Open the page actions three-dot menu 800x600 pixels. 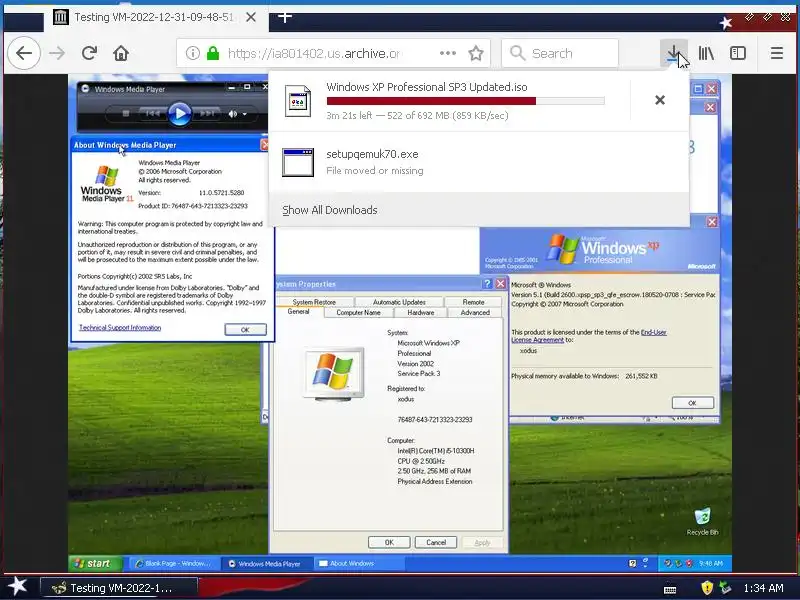[447, 53]
